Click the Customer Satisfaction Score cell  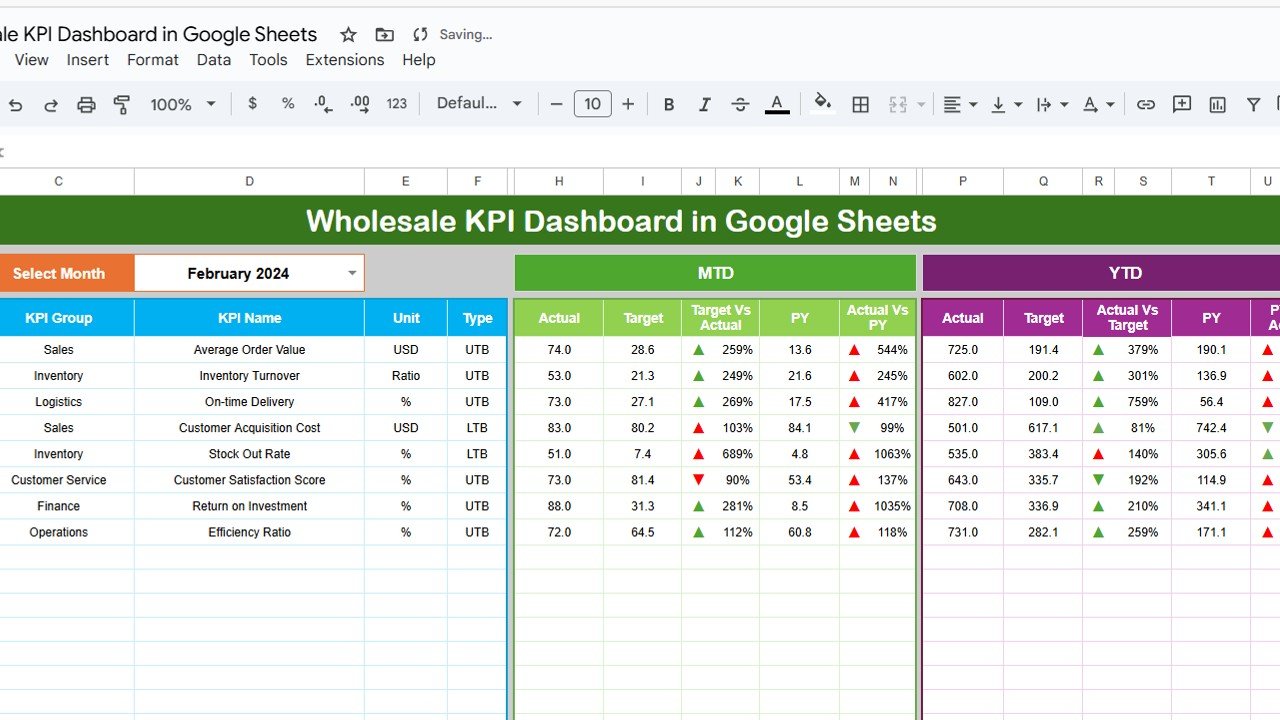(249, 480)
